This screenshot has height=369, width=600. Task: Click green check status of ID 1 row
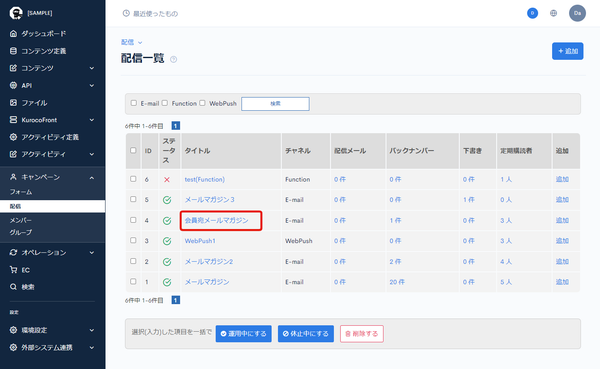pos(167,282)
